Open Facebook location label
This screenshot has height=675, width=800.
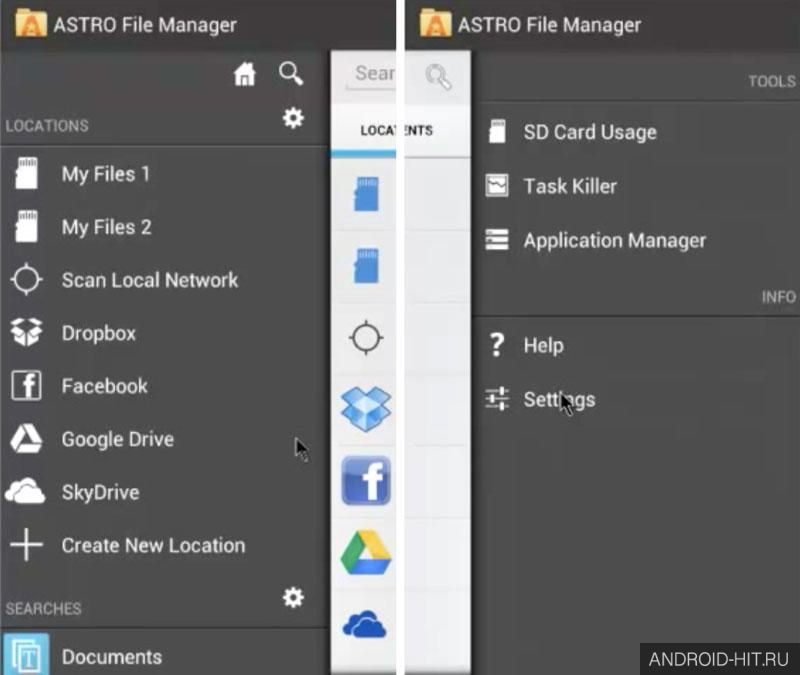pyautogui.click(x=105, y=386)
